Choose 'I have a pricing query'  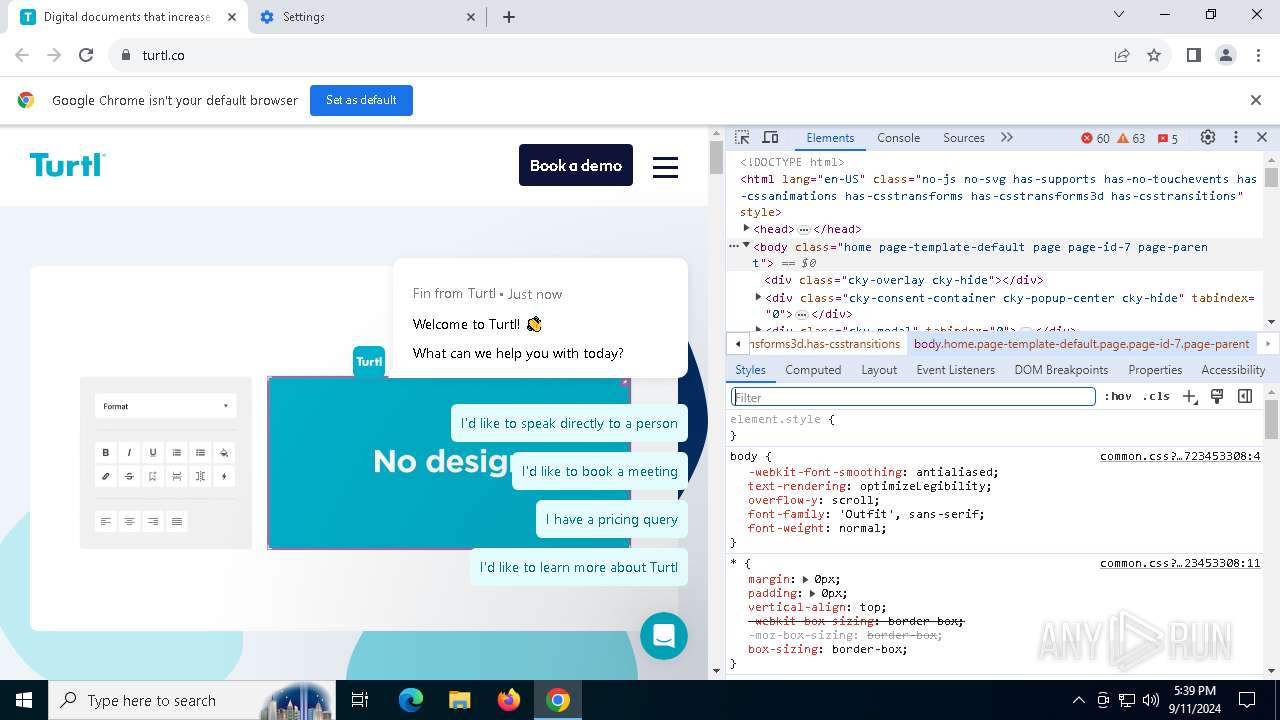click(612, 519)
